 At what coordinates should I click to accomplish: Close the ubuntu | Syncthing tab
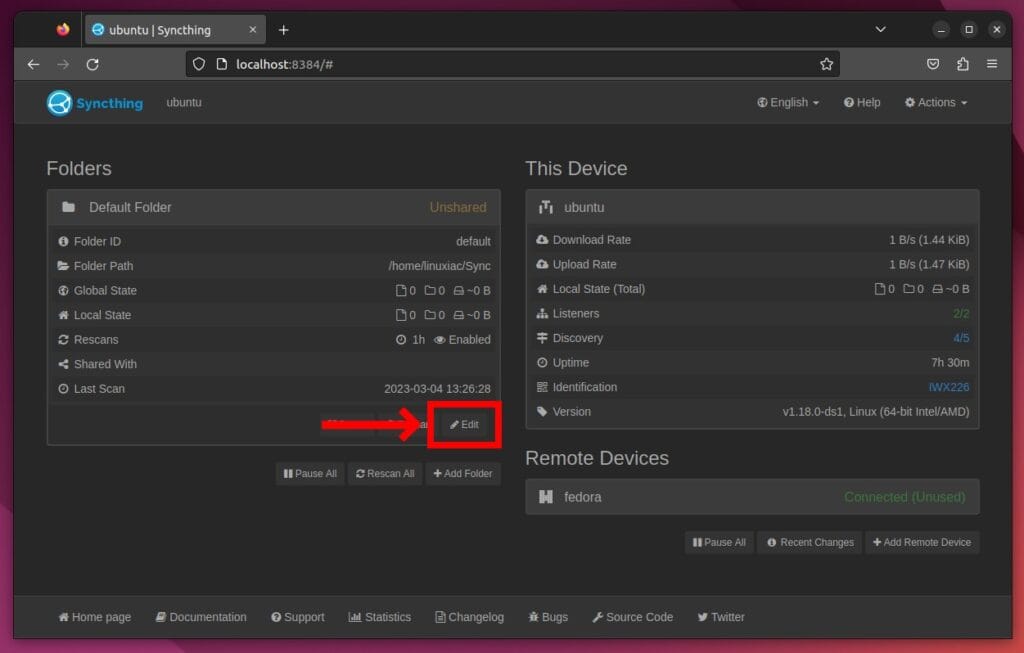[253, 30]
